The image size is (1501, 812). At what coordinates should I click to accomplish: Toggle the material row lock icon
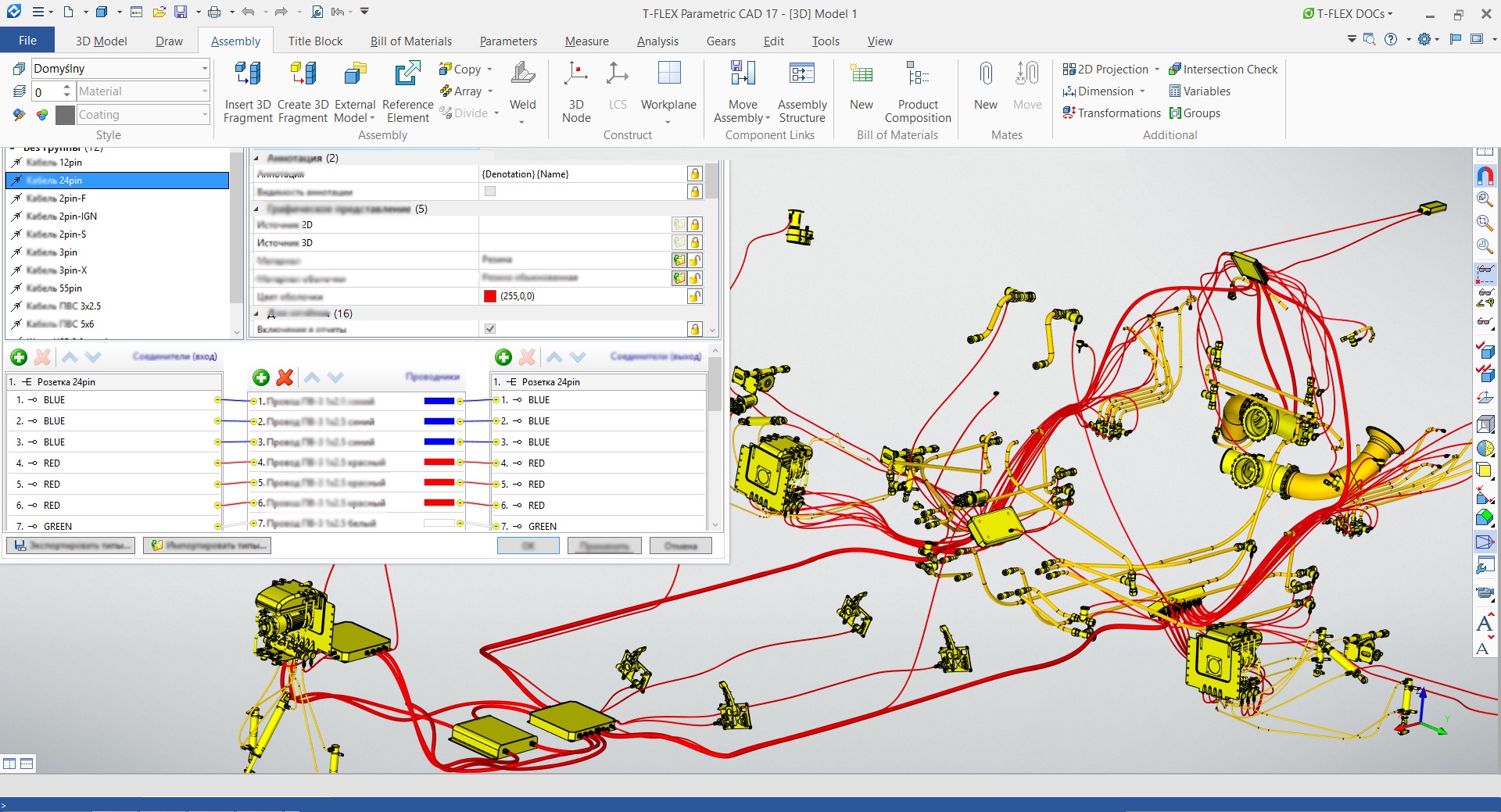pos(694,260)
